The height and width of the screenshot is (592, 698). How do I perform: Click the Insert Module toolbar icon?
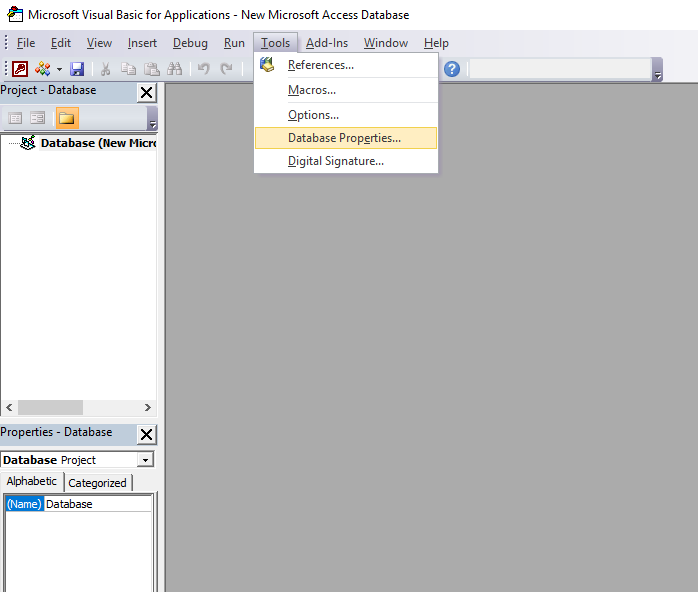click(x=43, y=69)
